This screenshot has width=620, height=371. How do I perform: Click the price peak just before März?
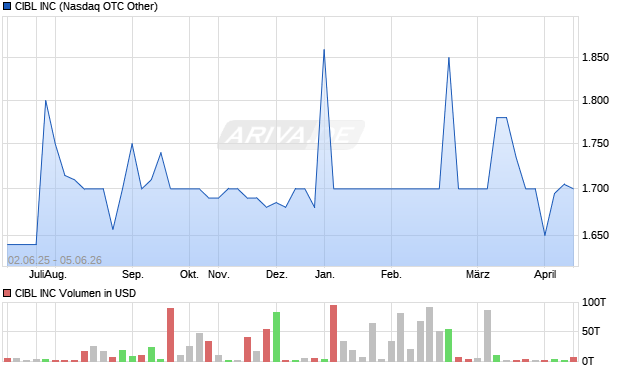pyautogui.click(x=449, y=58)
